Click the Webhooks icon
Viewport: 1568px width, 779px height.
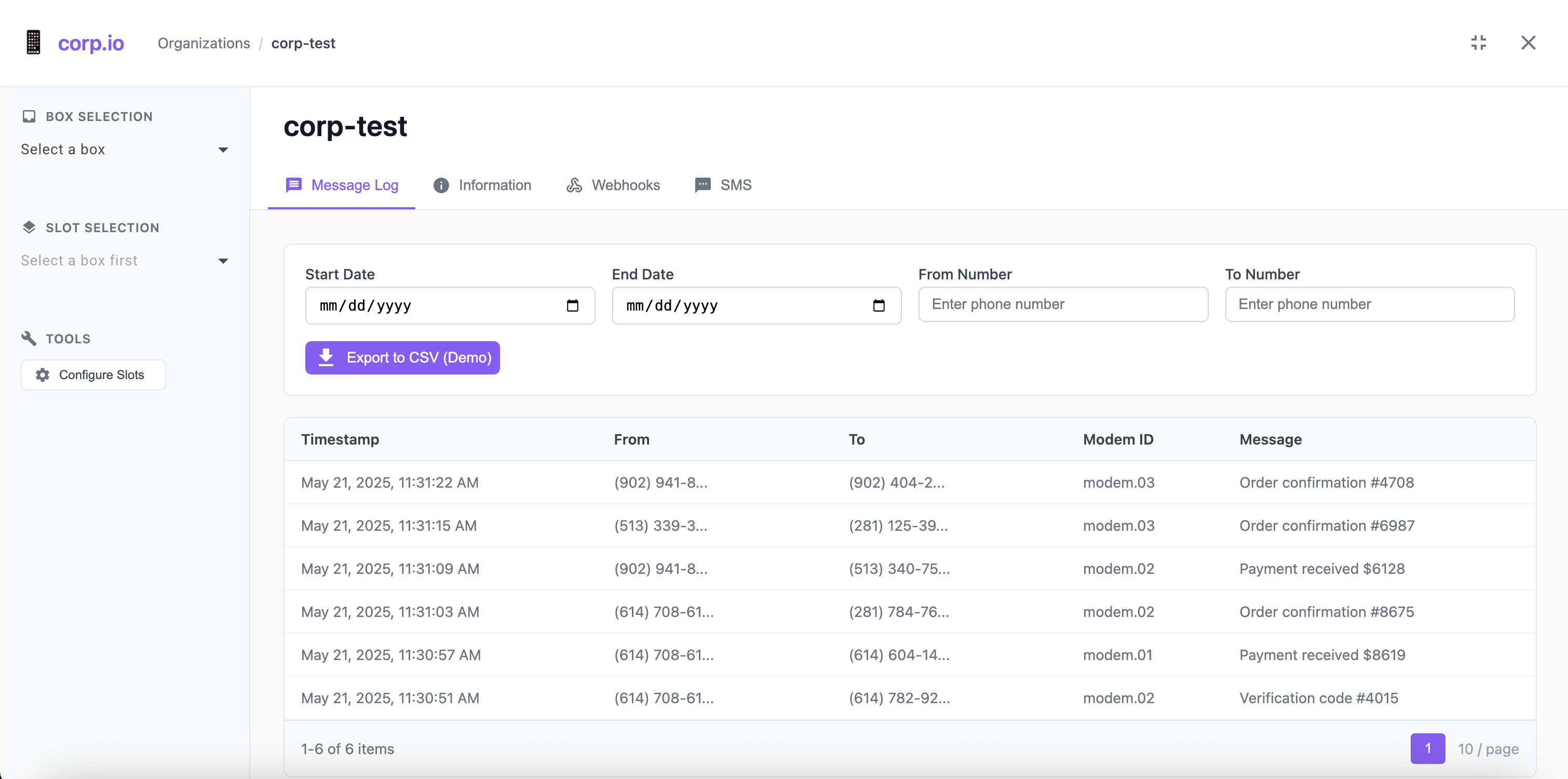pyautogui.click(x=574, y=185)
